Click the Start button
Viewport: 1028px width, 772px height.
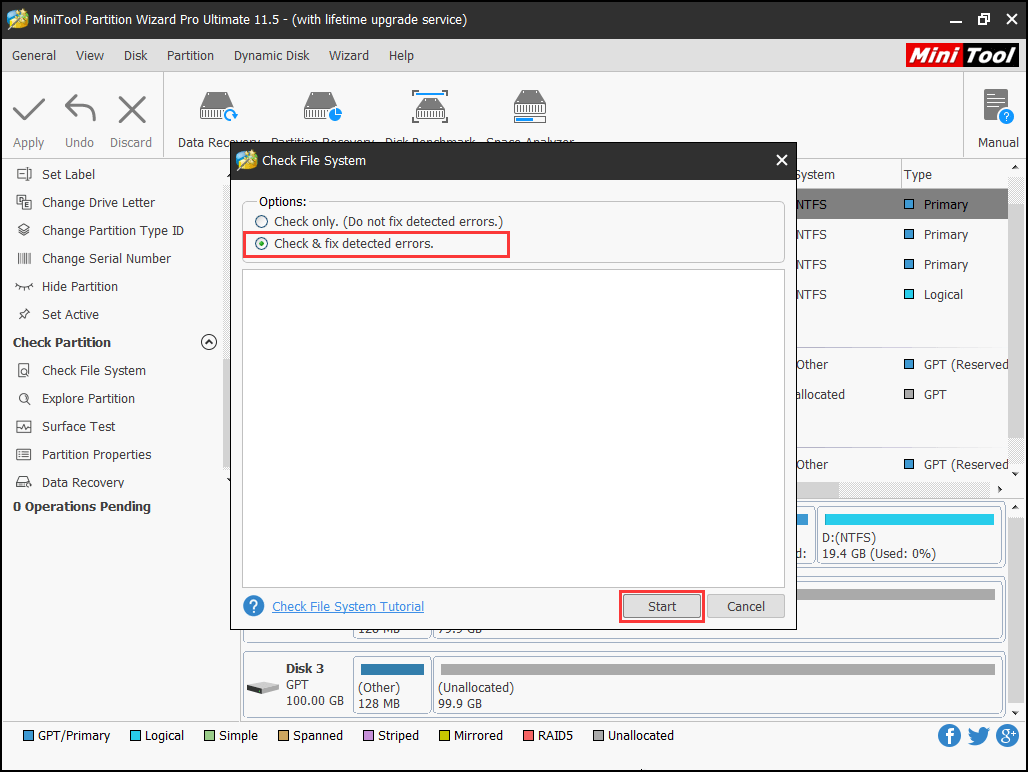(662, 606)
